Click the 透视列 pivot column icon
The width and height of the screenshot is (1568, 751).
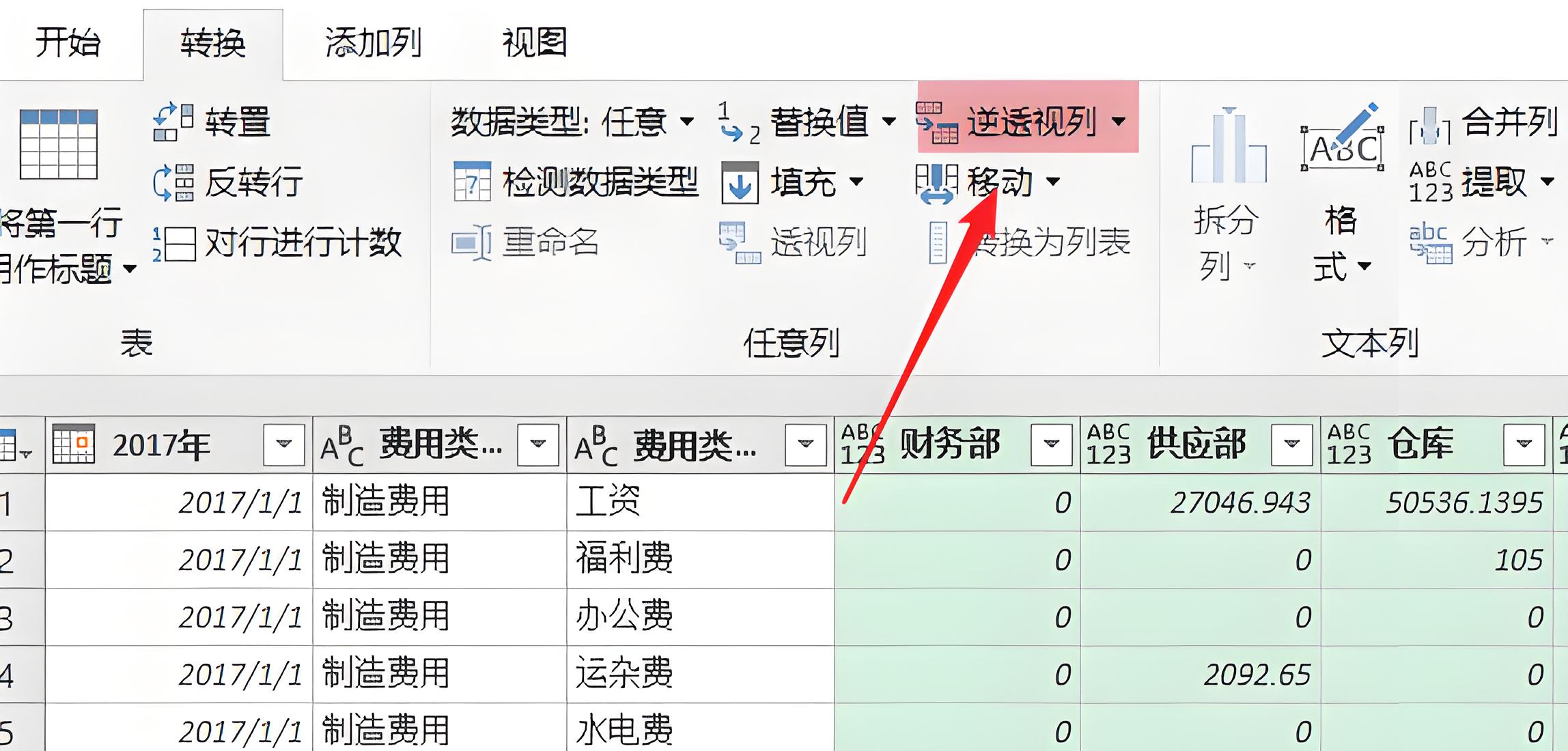pos(740,242)
